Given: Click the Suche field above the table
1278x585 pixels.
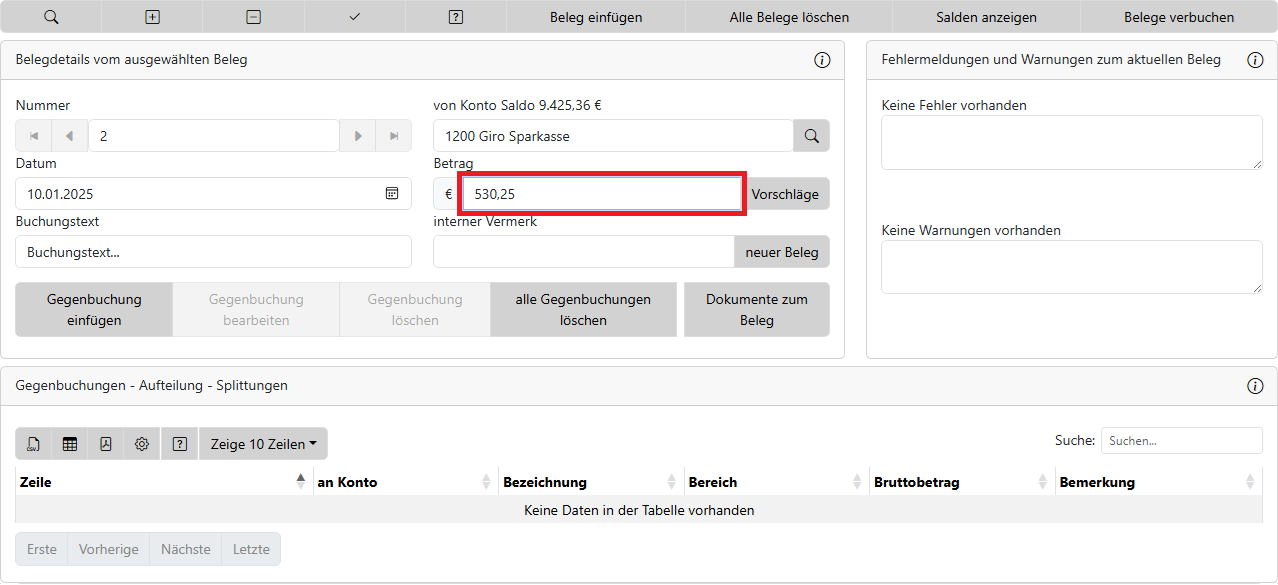Looking at the screenshot, I should point(1181,441).
